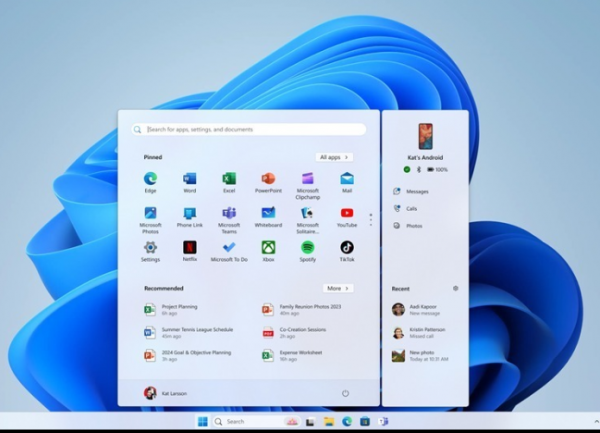The image size is (600, 433).
Task: Launch TikTok
Action: pos(347,251)
